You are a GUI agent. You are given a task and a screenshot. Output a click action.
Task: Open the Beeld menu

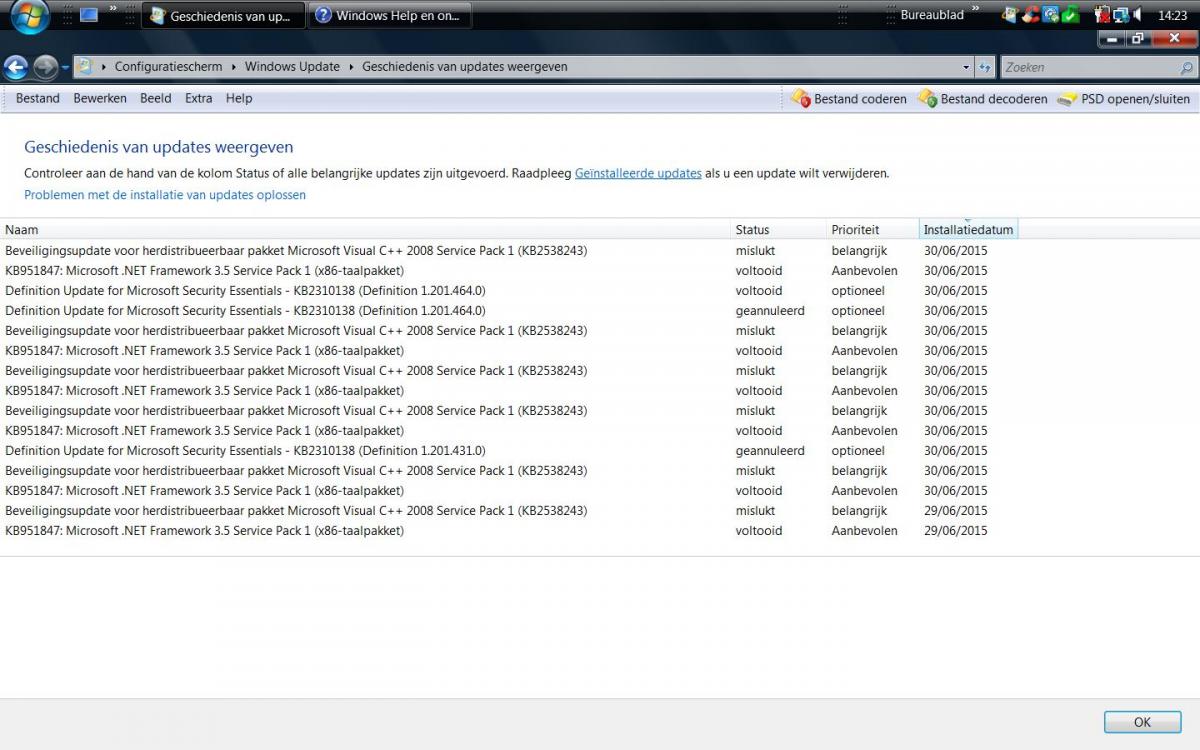156,98
